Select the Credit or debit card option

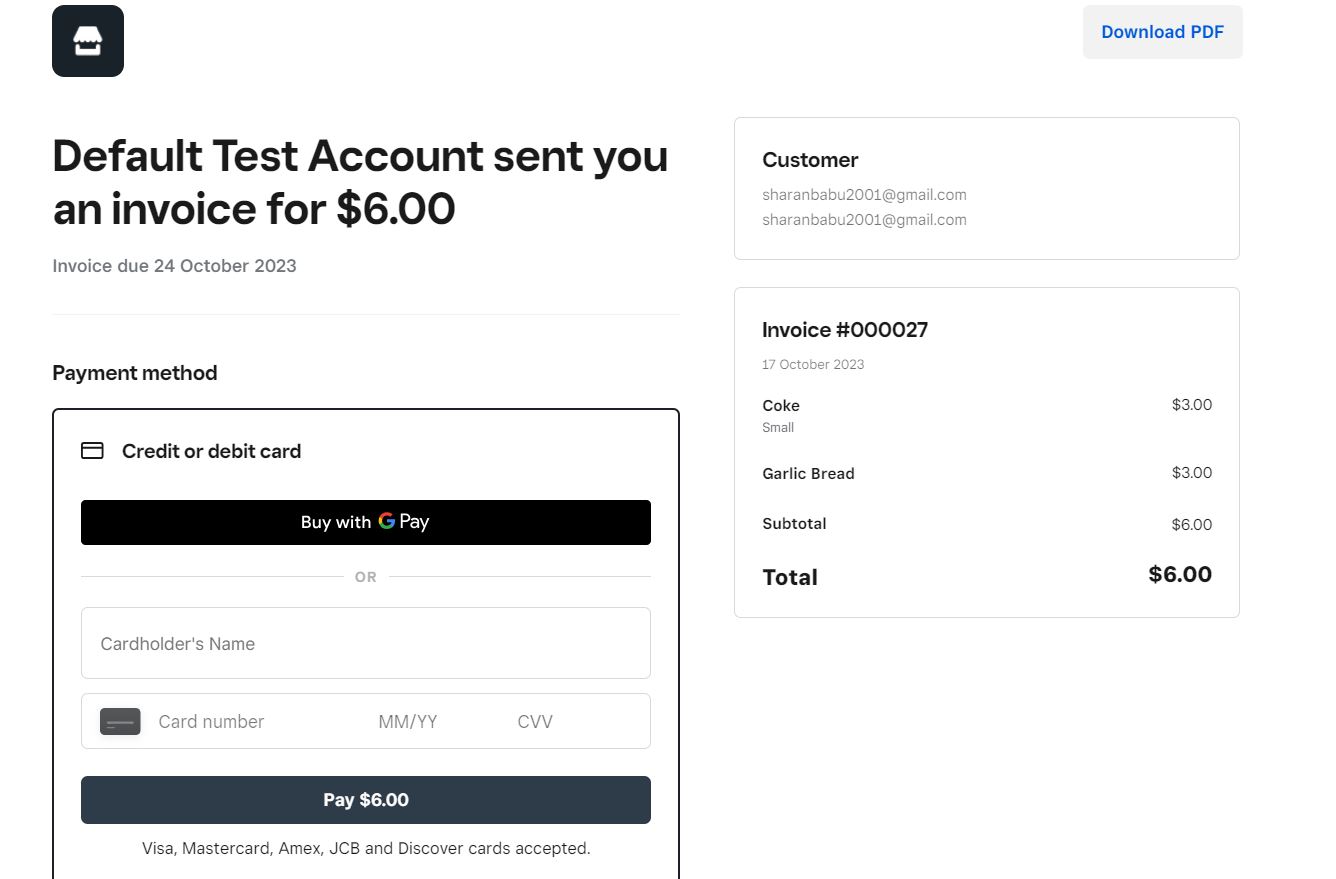[211, 451]
